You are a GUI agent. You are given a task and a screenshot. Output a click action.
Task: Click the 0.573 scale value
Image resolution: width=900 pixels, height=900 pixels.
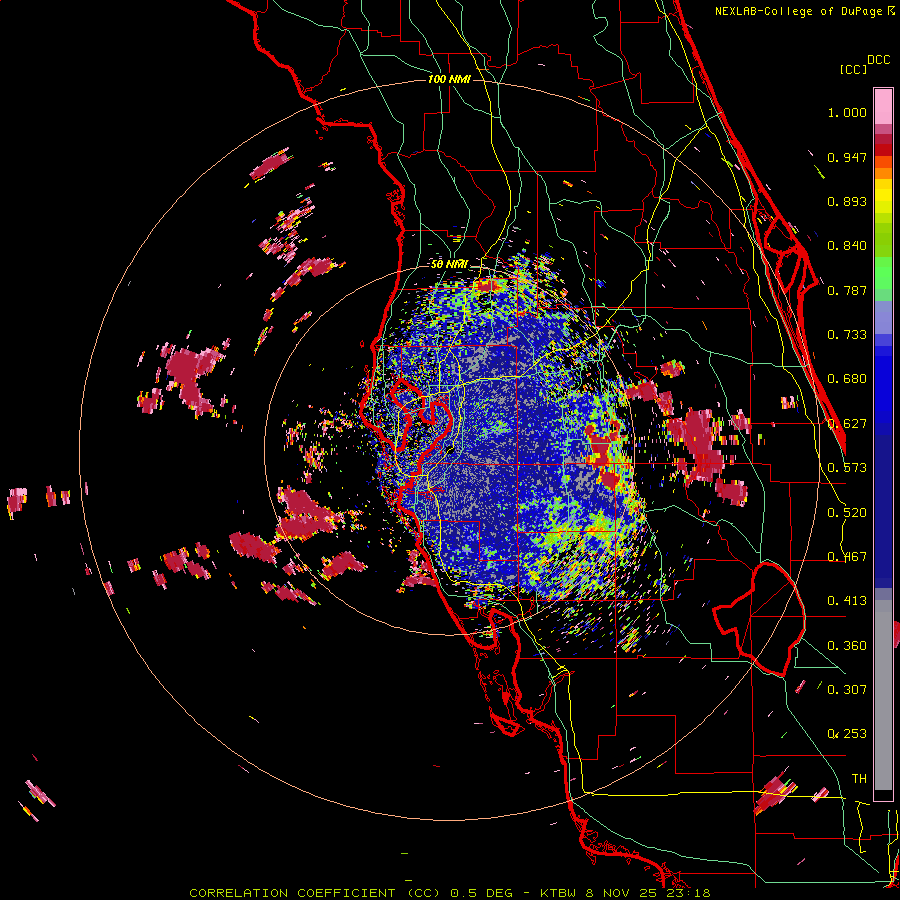847,468
